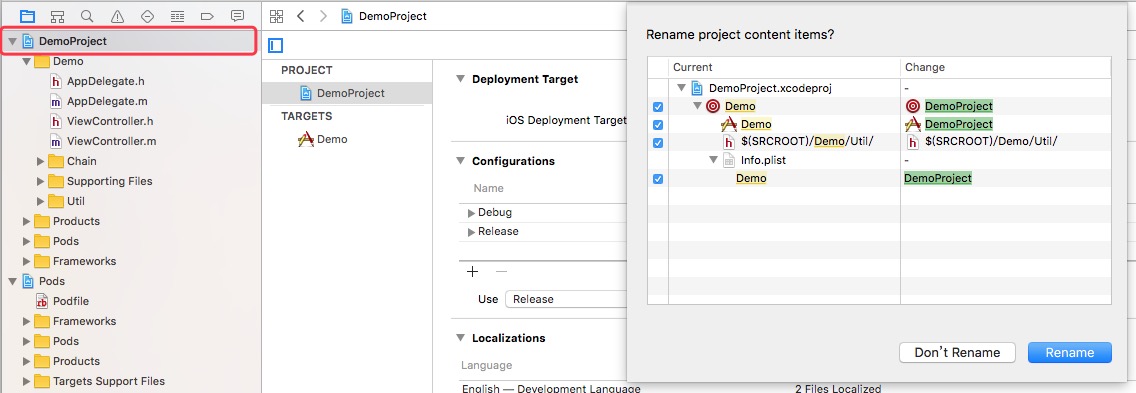This screenshot has height=393, width=1136.
Task: Open the Issue navigator warning icon
Action: click(117, 16)
